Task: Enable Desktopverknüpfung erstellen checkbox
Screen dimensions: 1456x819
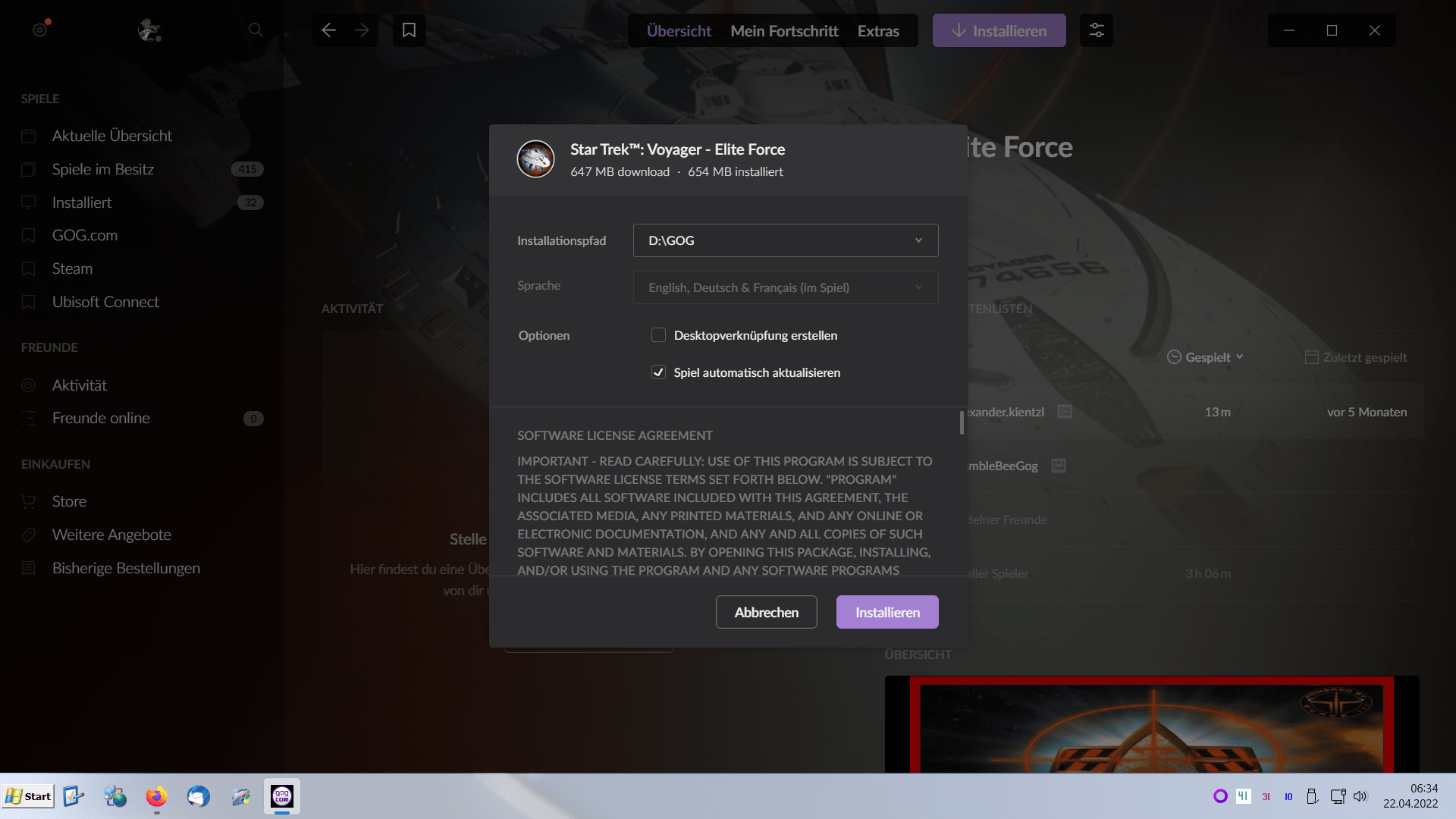Action: pyautogui.click(x=658, y=335)
